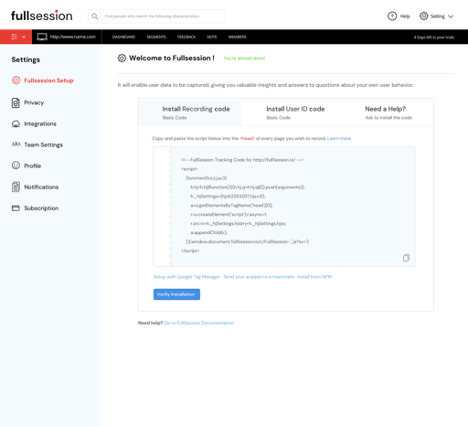The image size is (468, 427).
Task: Open Integrations via its cloud icon
Action: coord(16,124)
